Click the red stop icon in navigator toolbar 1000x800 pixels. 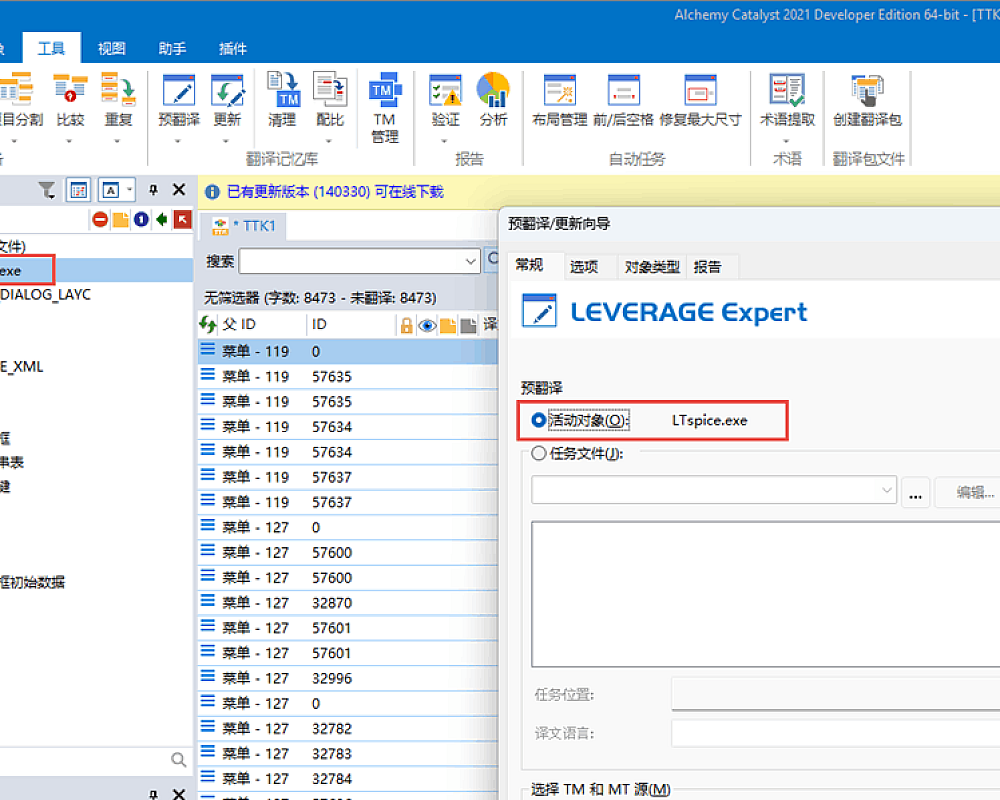(100, 220)
